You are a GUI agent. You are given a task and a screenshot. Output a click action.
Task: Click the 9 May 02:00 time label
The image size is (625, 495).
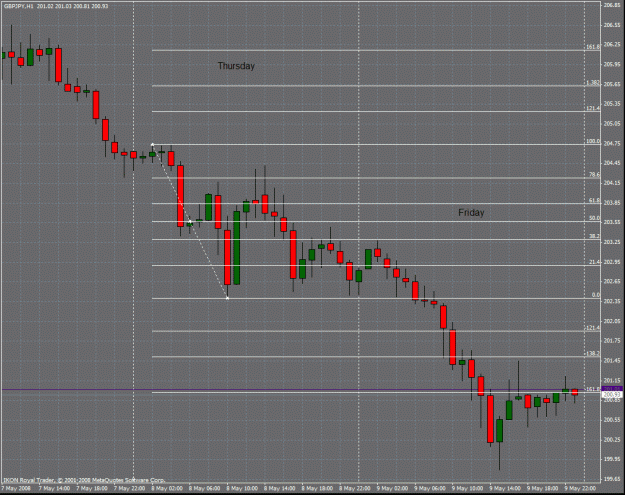coord(393,489)
